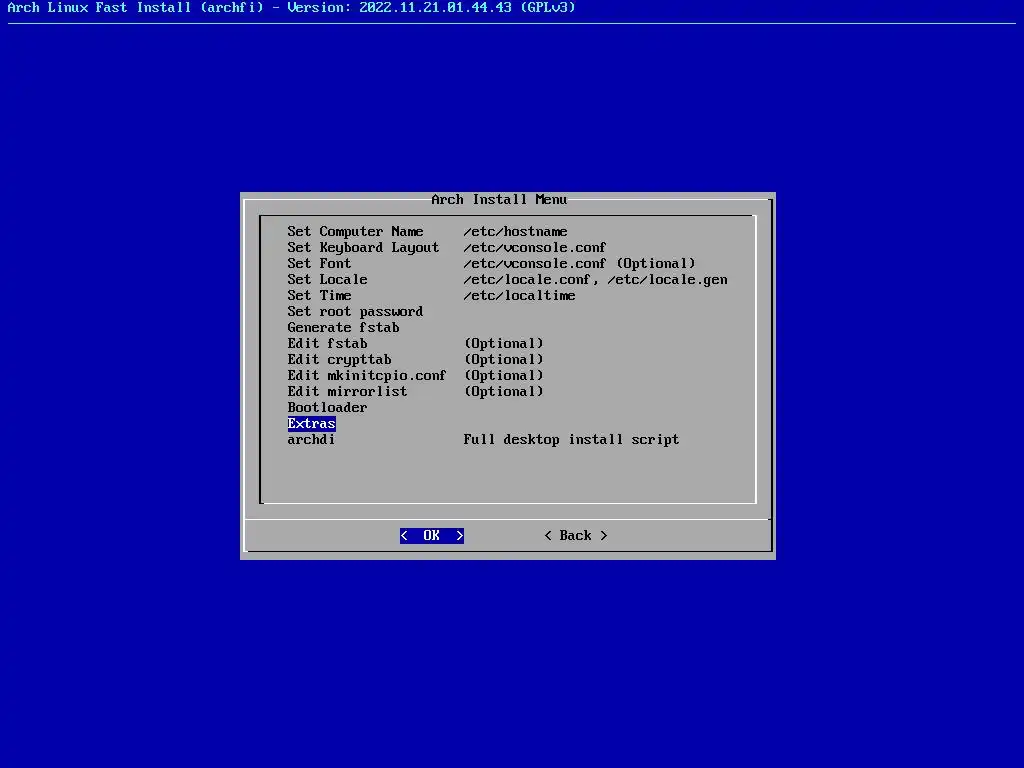The width and height of the screenshot is (1024, 768).
Task: Click /etc/vconsole.conf beside Set Keyboard Layout
Action: click(x=535, y=248)
